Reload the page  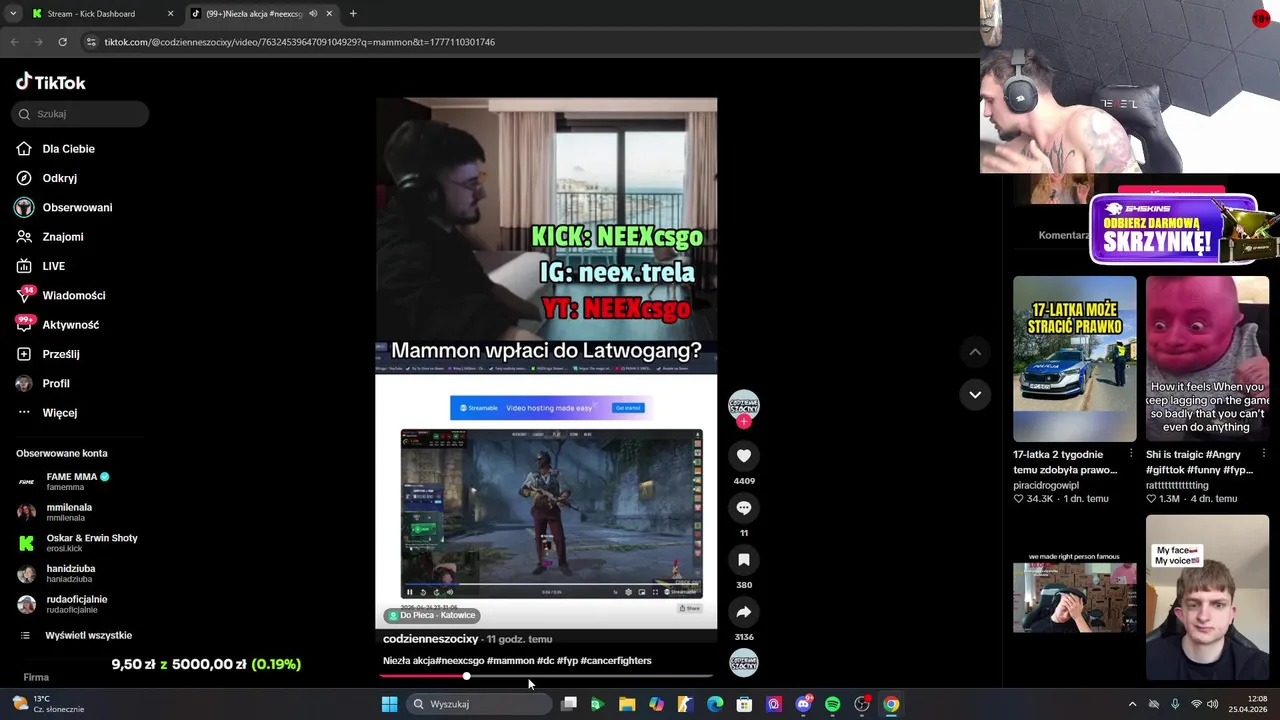click(62, 42)
